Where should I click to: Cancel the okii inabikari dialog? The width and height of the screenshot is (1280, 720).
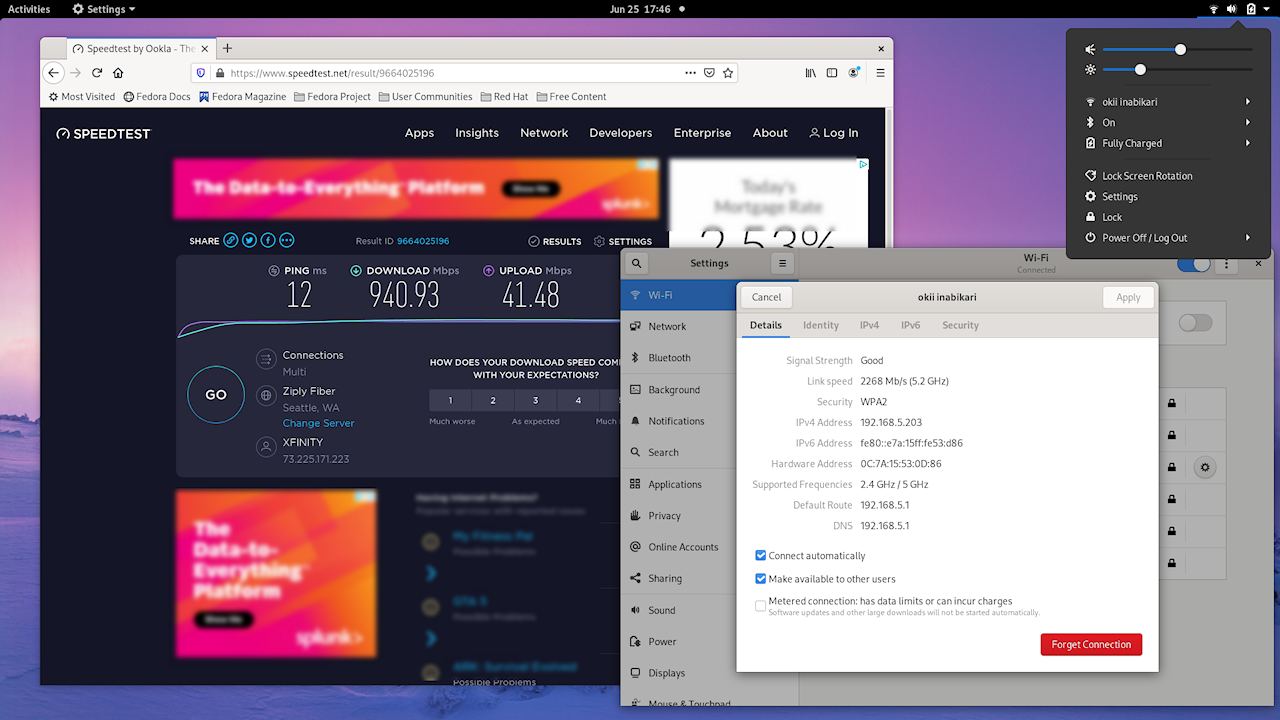(766, 297)
